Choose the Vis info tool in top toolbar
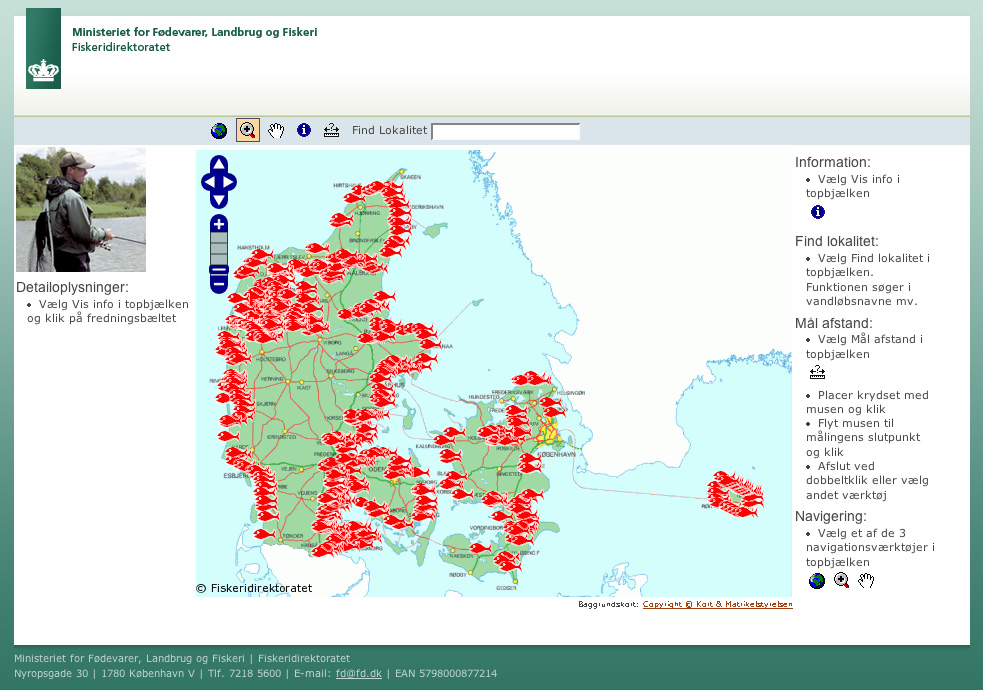This screenshot has height=690, width=983. tap(304, 130)
